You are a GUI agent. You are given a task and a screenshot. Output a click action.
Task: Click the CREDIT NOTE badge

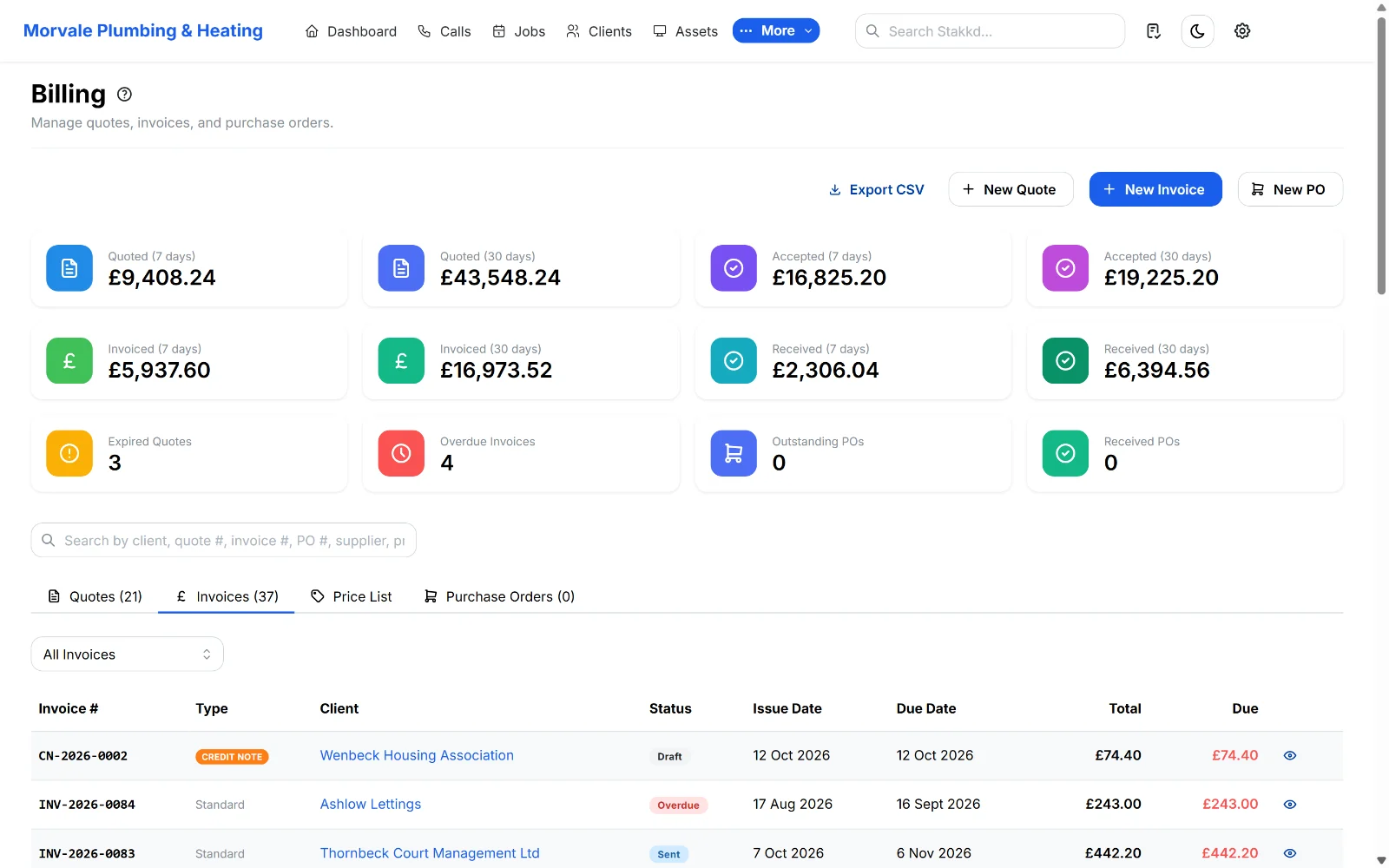[x=232, y=757]
